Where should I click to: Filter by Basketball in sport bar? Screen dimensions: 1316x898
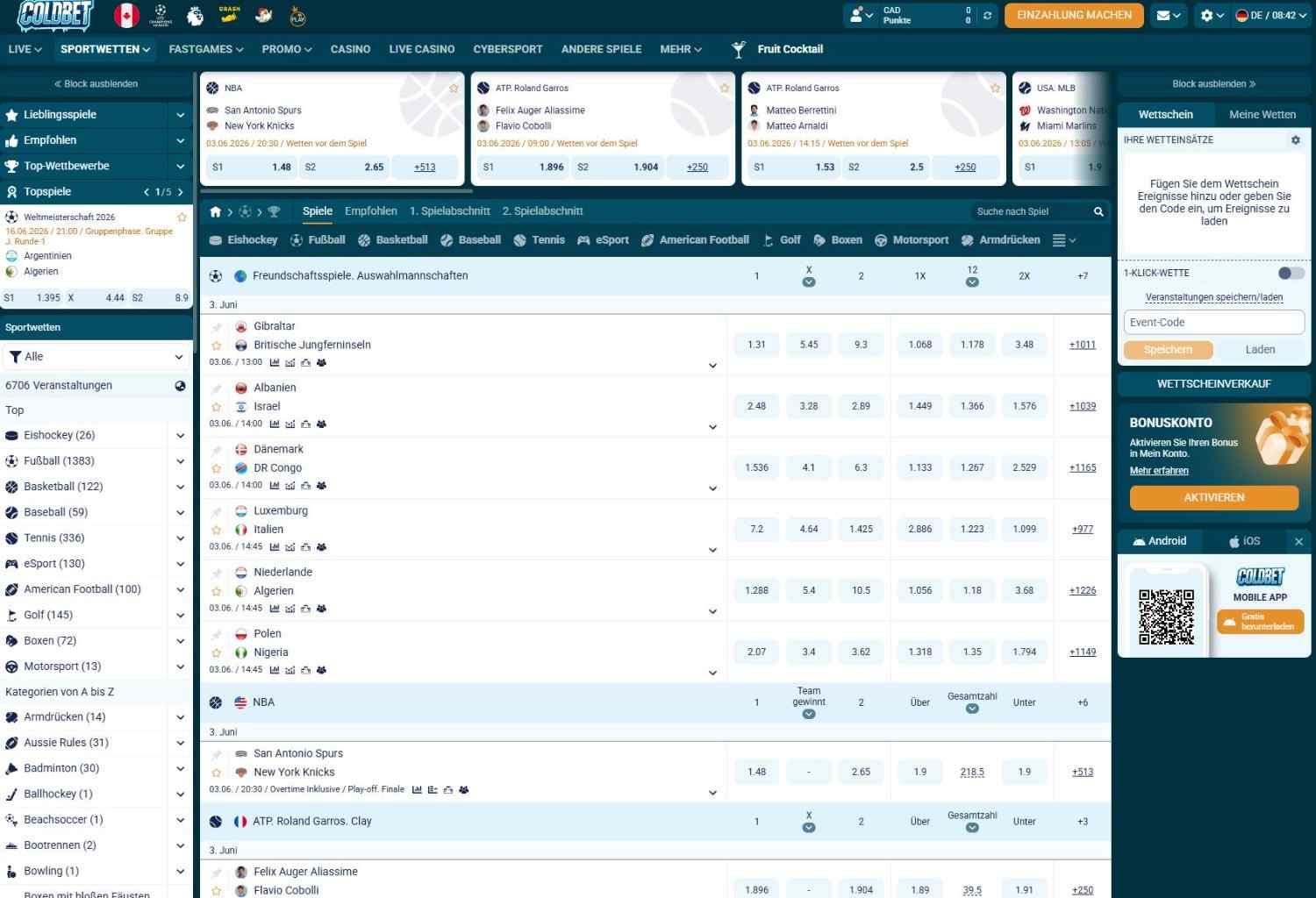click(393, 240)
